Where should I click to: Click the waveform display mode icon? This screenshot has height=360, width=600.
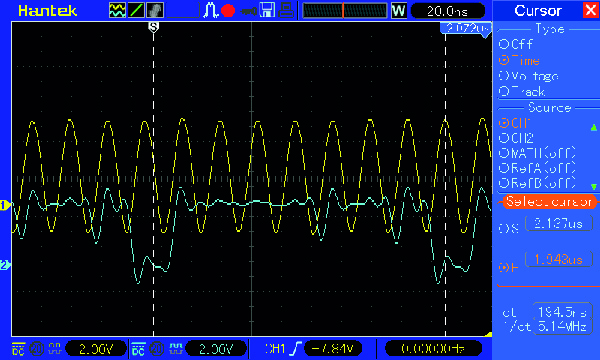pos(117,10)
